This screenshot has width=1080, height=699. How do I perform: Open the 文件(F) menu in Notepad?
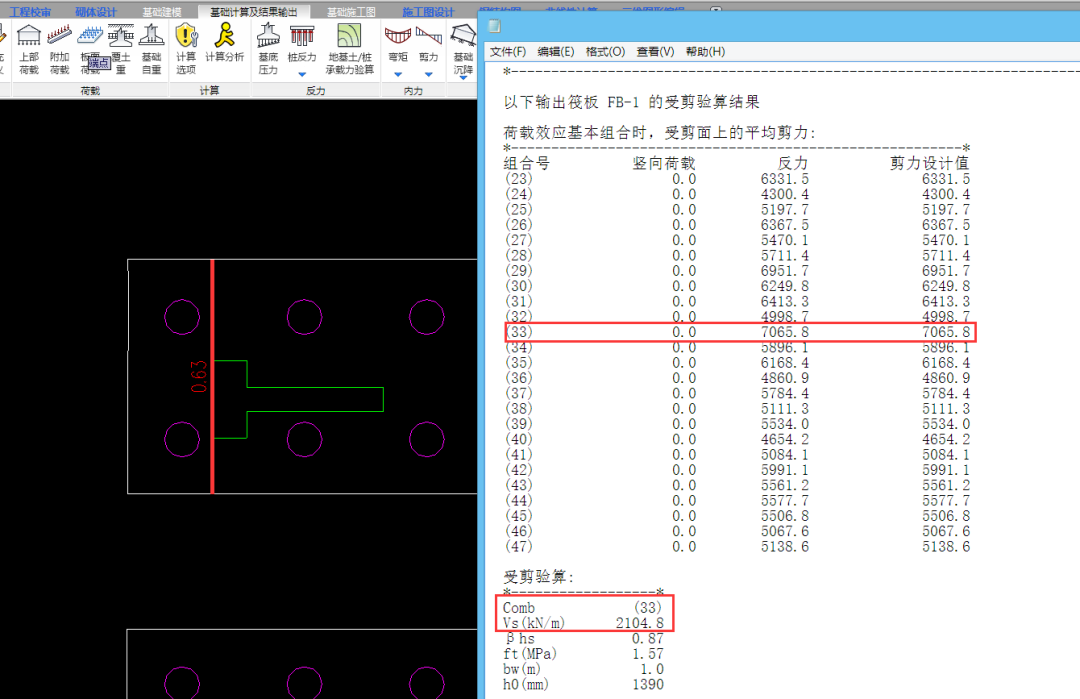[x=508, y=52]
